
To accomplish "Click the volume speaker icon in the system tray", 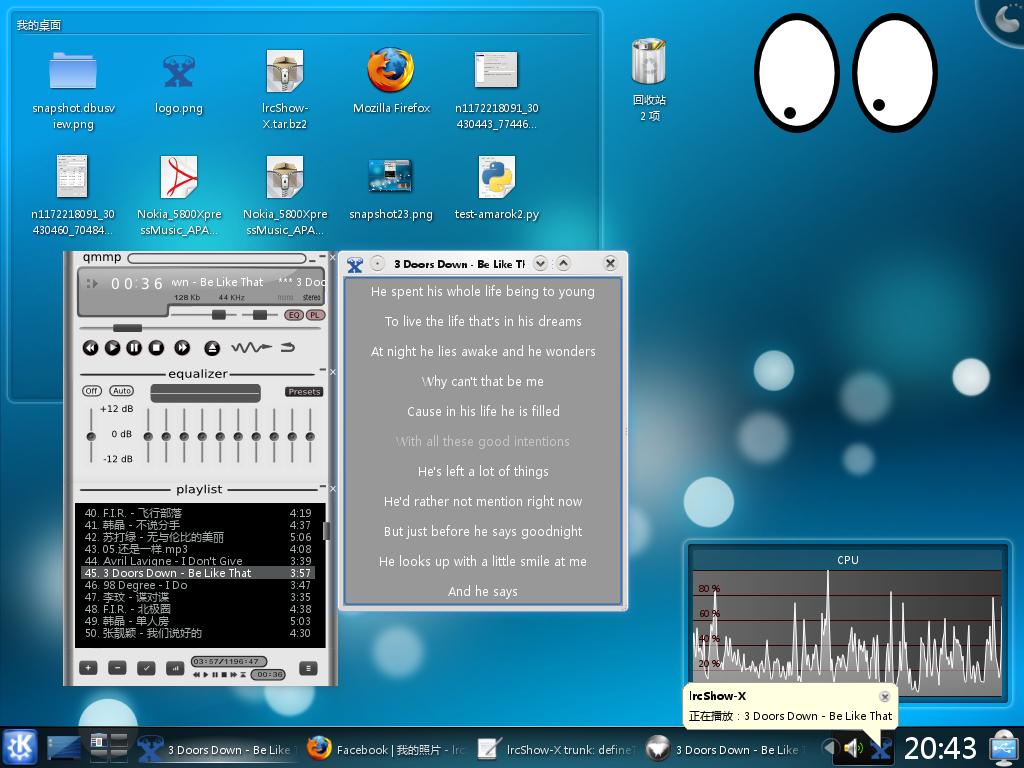I will 853,748.
